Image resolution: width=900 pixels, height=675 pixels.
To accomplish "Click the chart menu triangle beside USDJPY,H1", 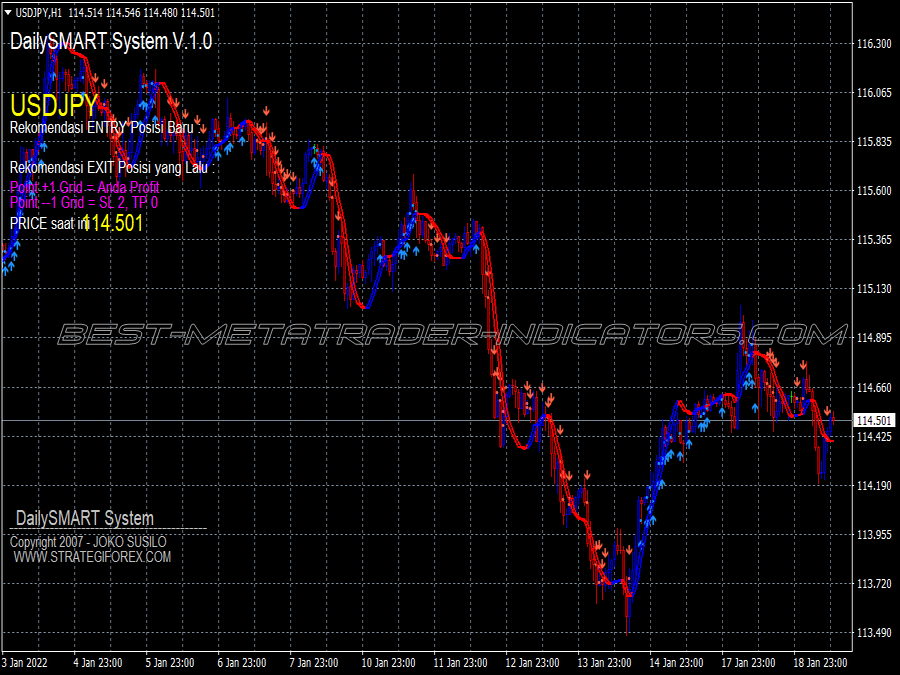I will [7, 13].
